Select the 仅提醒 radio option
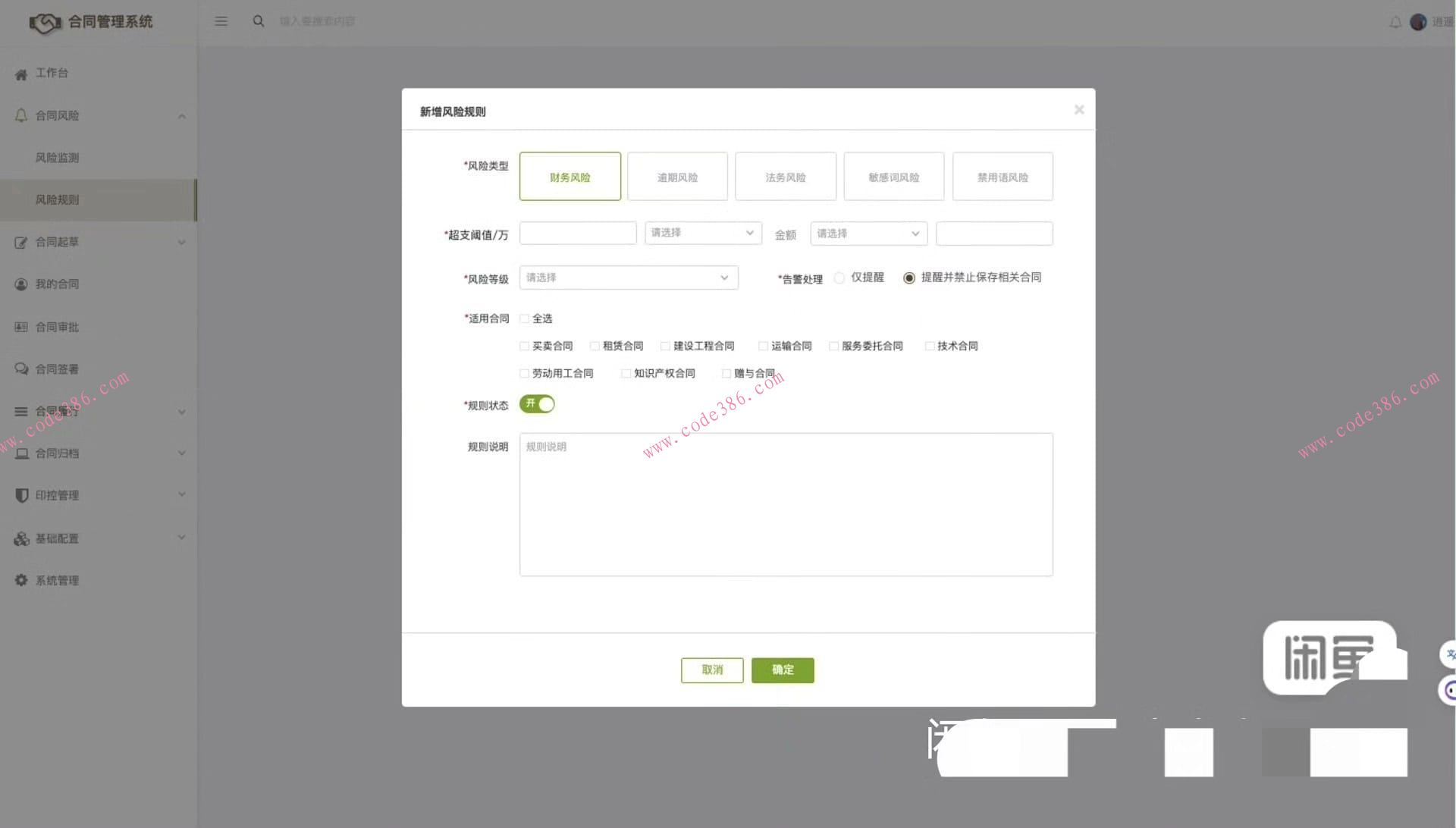 click(x=839, y=278)
